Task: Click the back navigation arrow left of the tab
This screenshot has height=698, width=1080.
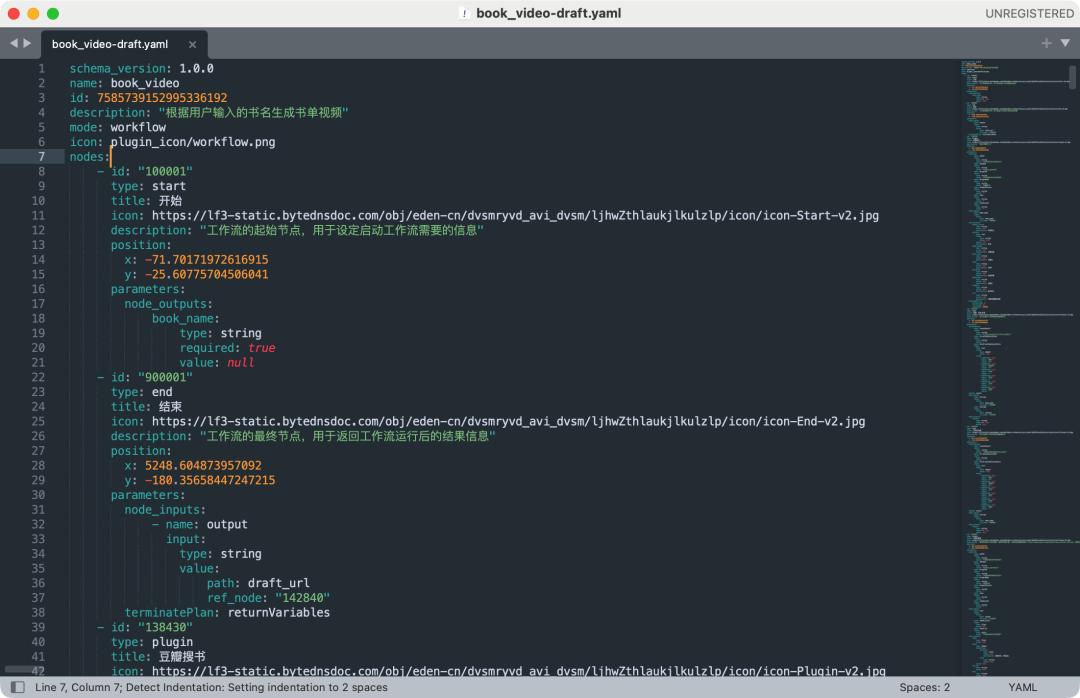Action: tap(14, 44)
